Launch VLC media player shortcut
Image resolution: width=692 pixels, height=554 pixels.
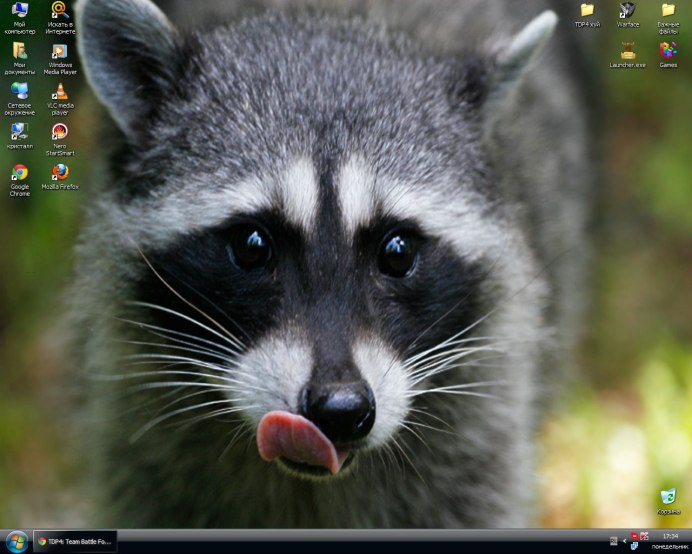[60, 99]
